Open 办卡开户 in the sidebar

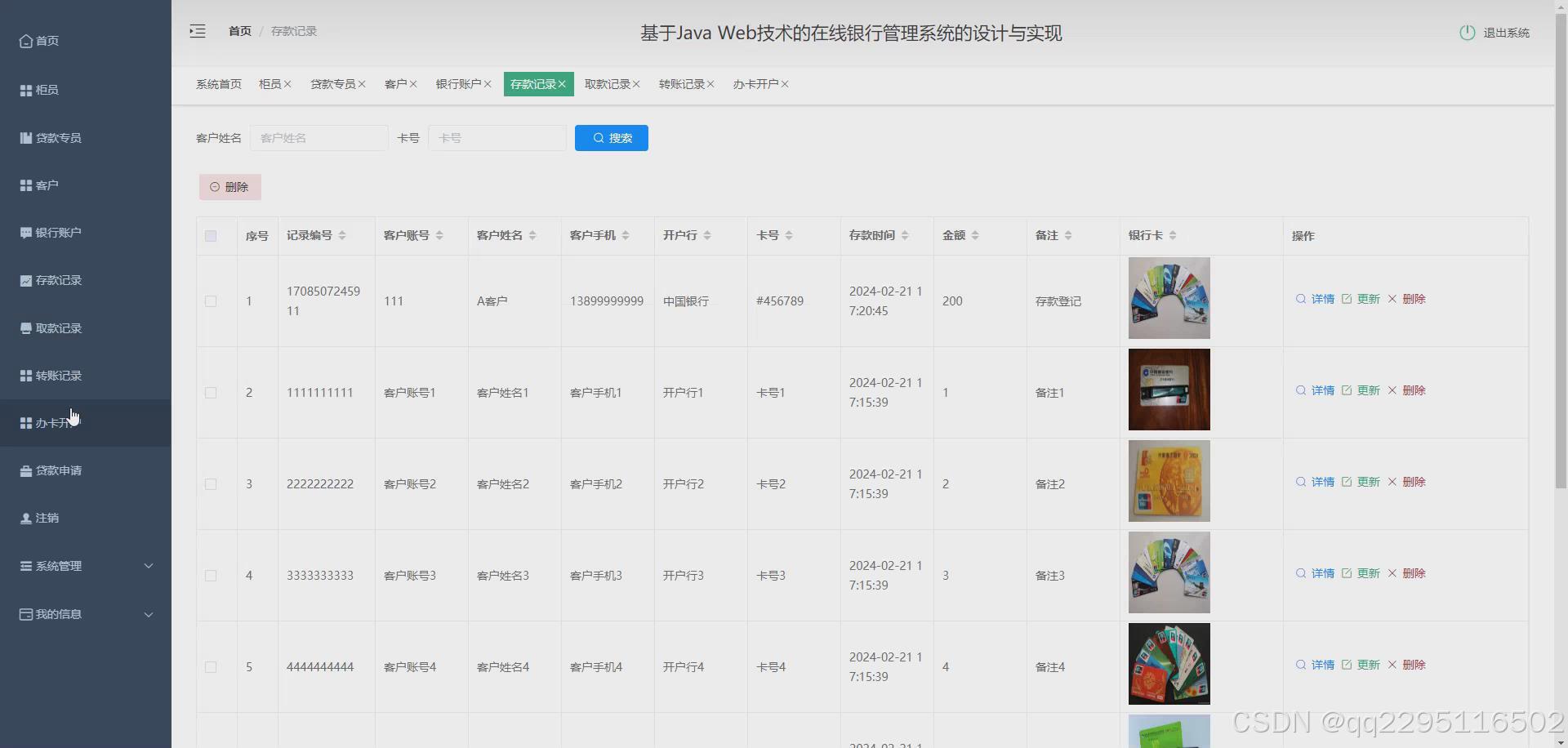click(x=49, y=423)
